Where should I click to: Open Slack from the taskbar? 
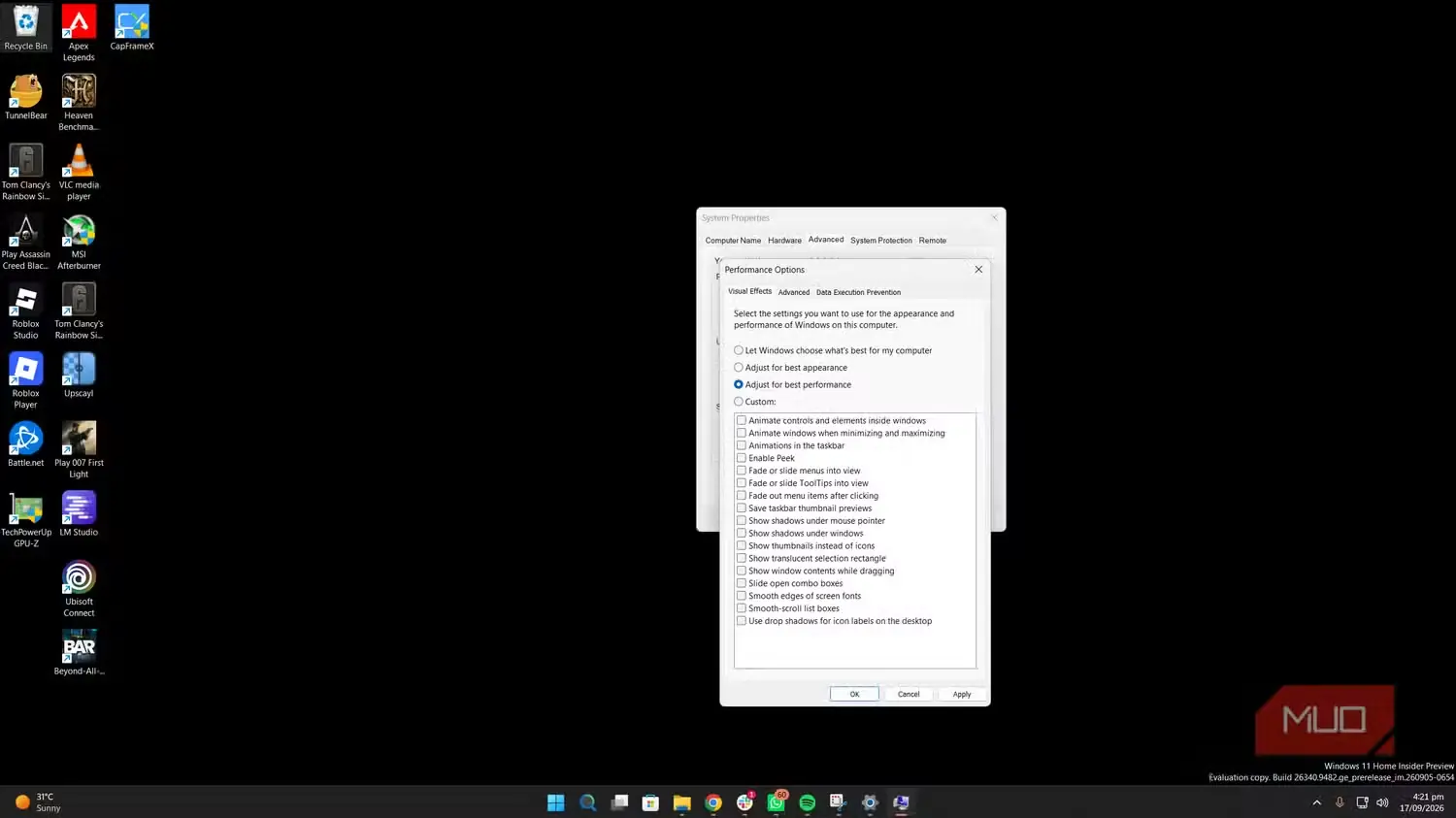tap(745, 802)
